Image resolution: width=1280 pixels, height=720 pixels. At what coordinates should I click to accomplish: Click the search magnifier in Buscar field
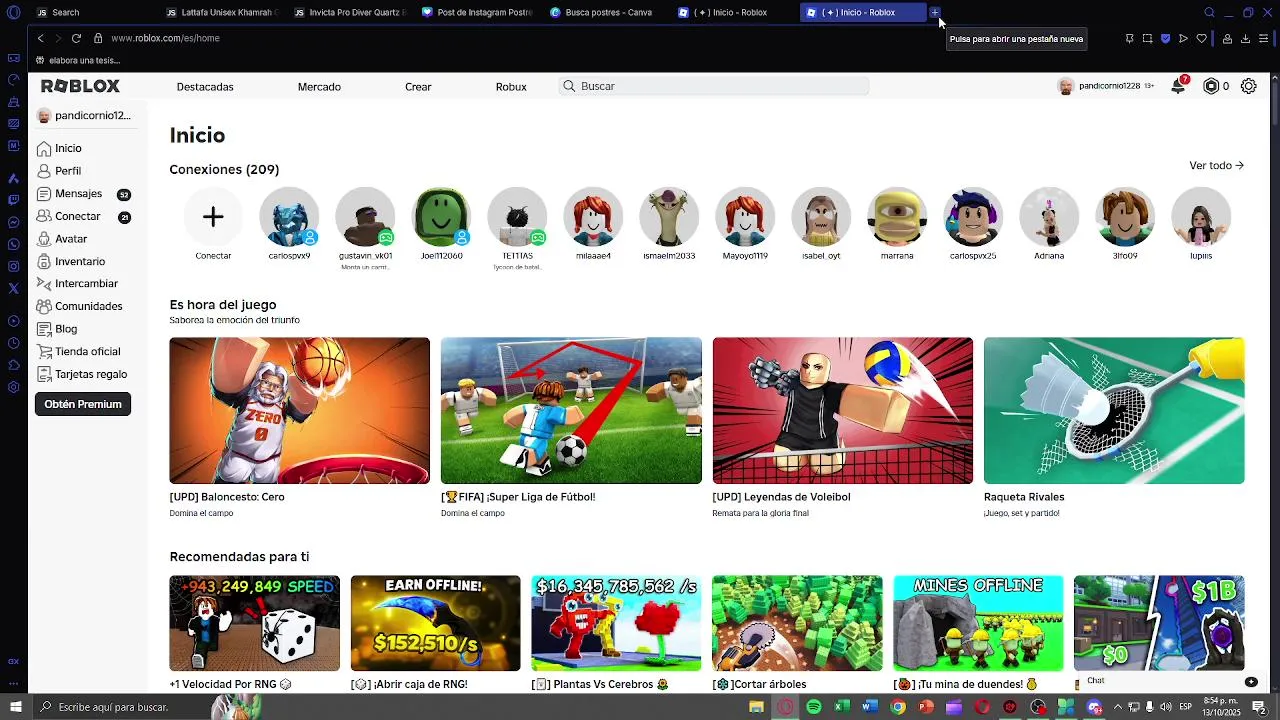pyautogui.click(x=570, y=86)
